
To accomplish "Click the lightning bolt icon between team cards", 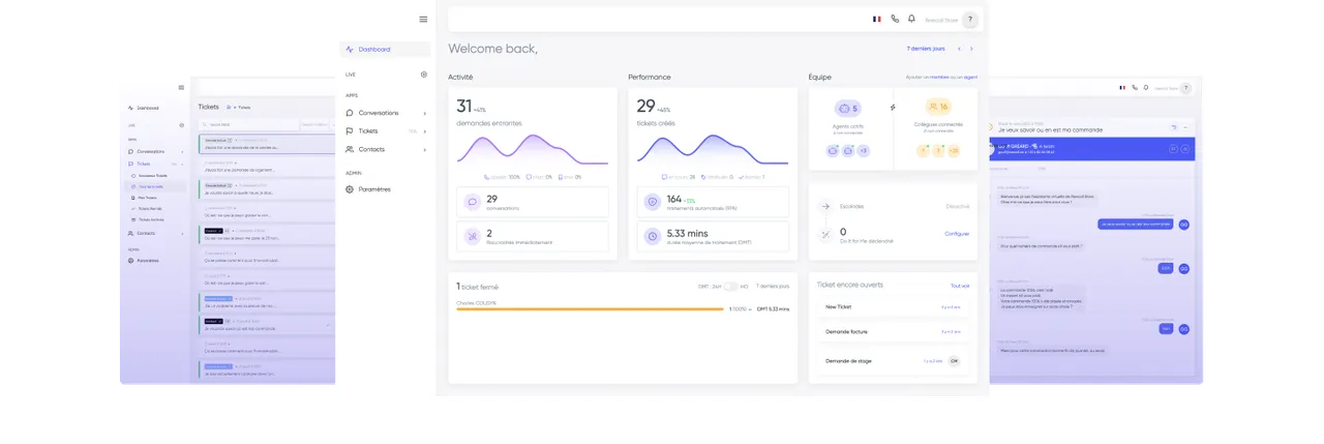I will tap(893, 107).
